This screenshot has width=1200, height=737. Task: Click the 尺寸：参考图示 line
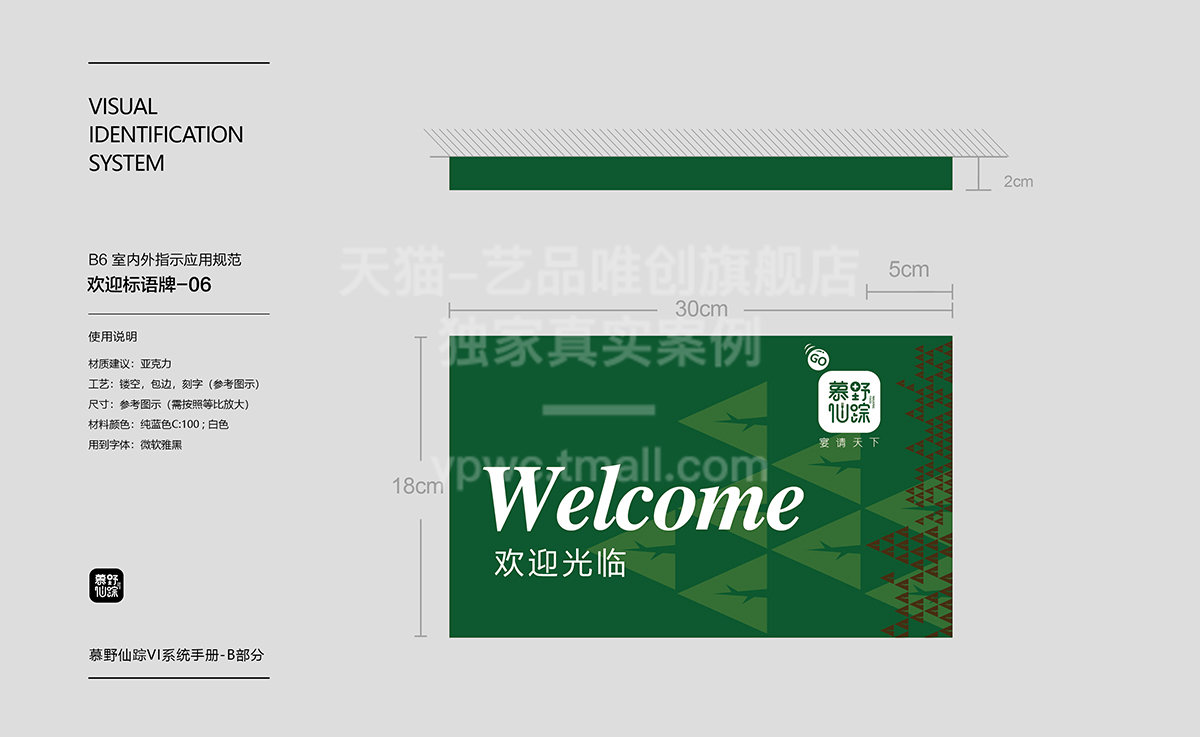pyautogui.click(x=168, y=404)
